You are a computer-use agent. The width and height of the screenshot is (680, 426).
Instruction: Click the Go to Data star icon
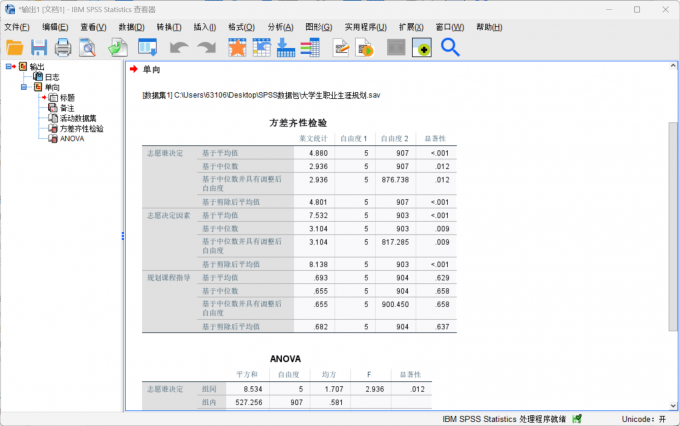tap(237, 47)
